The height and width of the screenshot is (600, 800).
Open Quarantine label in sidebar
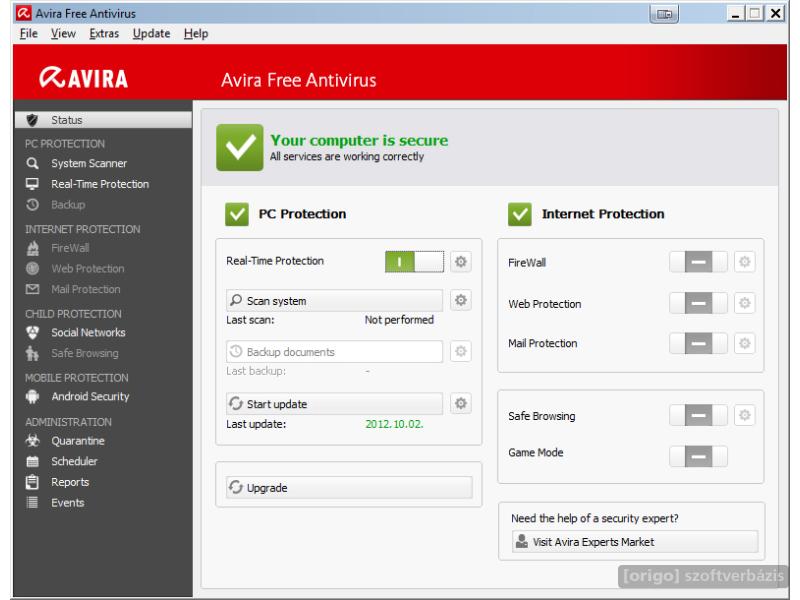[x=78, y=440]
